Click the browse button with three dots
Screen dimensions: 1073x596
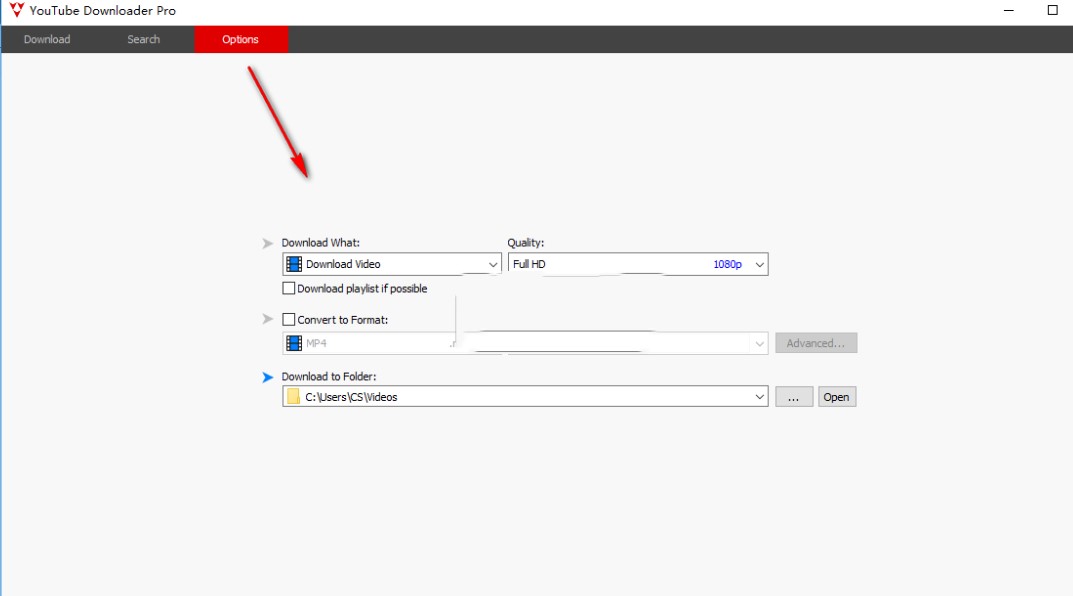click(794, 396)
